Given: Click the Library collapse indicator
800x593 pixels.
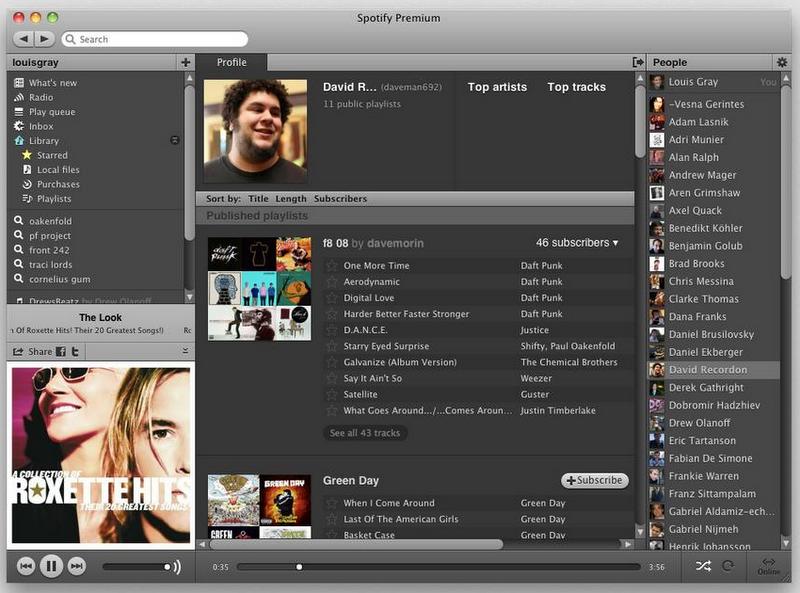Looking at the screenshot, I should (x=174, y=140).
